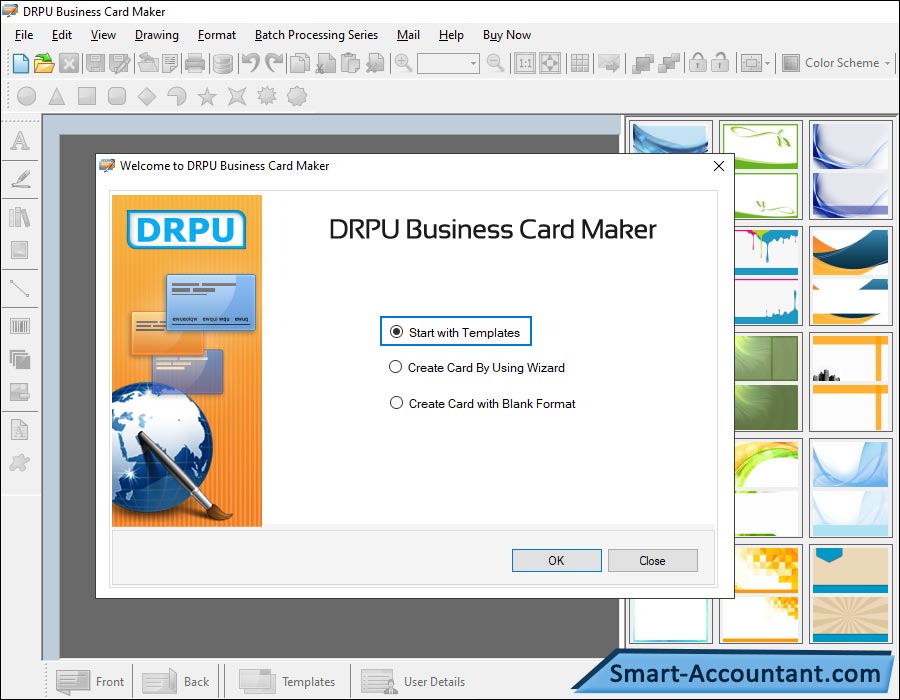Choose the light blue soft wave template
The height and width of the screenshot is (700, 900).
click(850, 488)
